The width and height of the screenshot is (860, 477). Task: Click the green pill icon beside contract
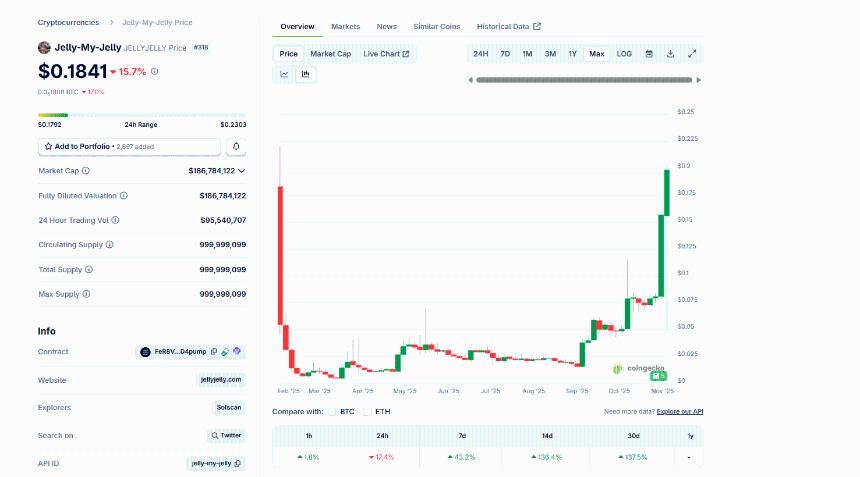pos(225,351)
